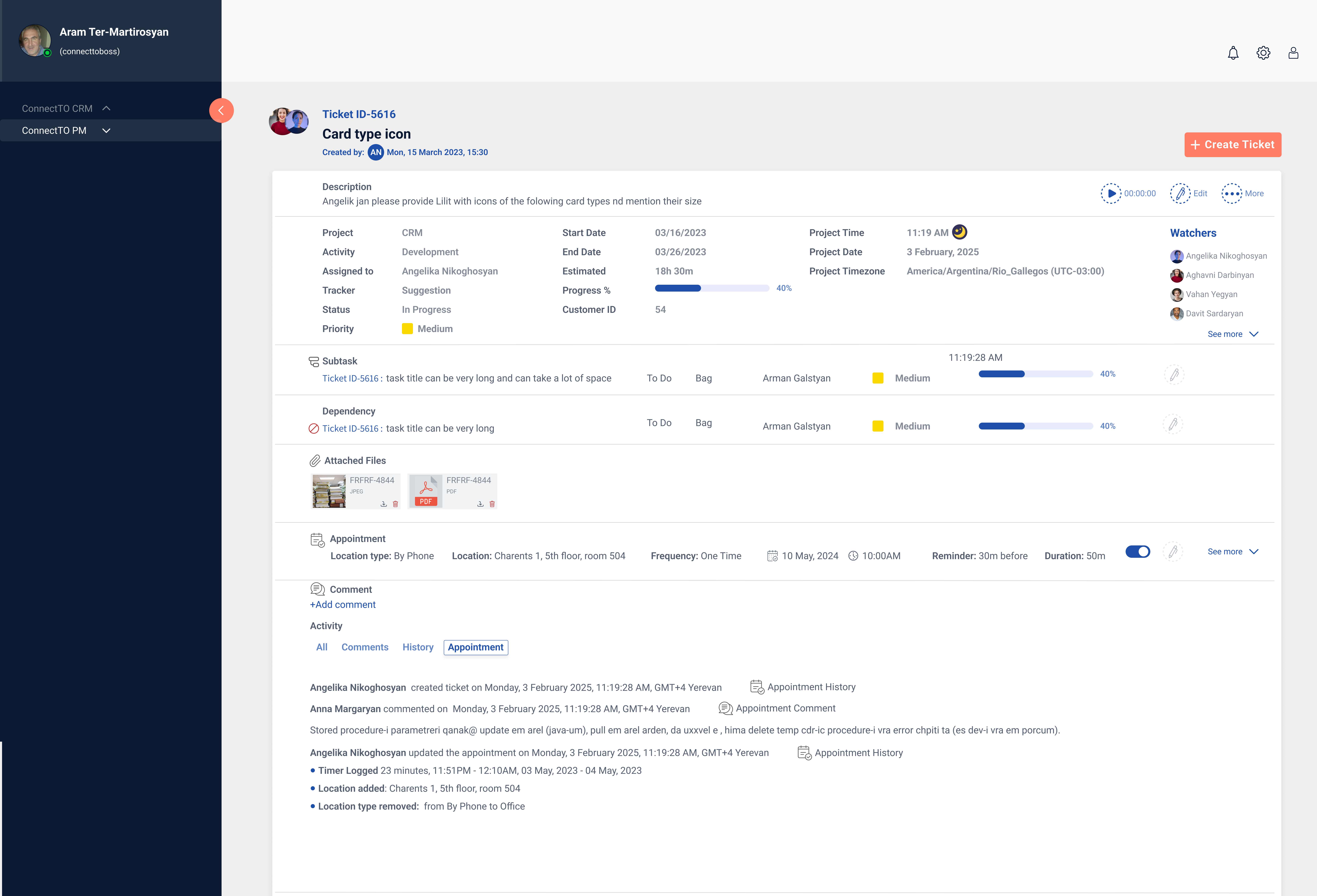
Task: Expand the ConnectTO PM menu
Action: tap(106, 130)
